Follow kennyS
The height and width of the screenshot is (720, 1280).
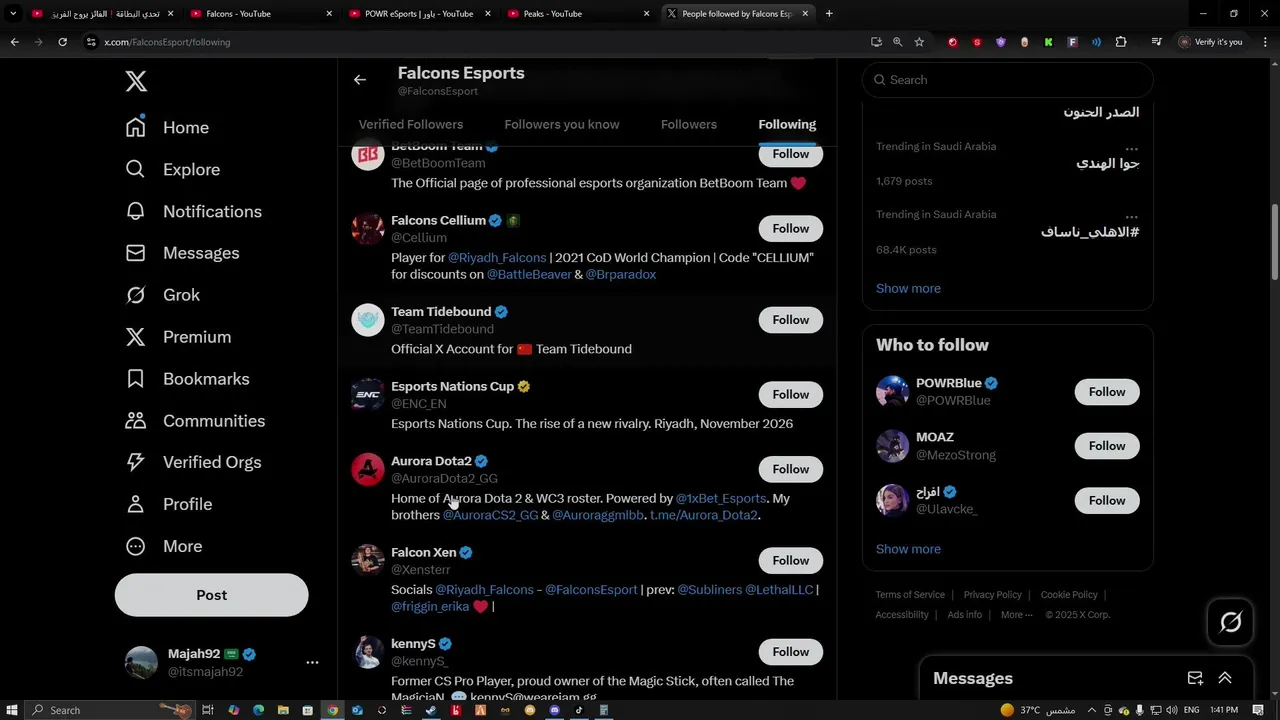coord(790,652)
